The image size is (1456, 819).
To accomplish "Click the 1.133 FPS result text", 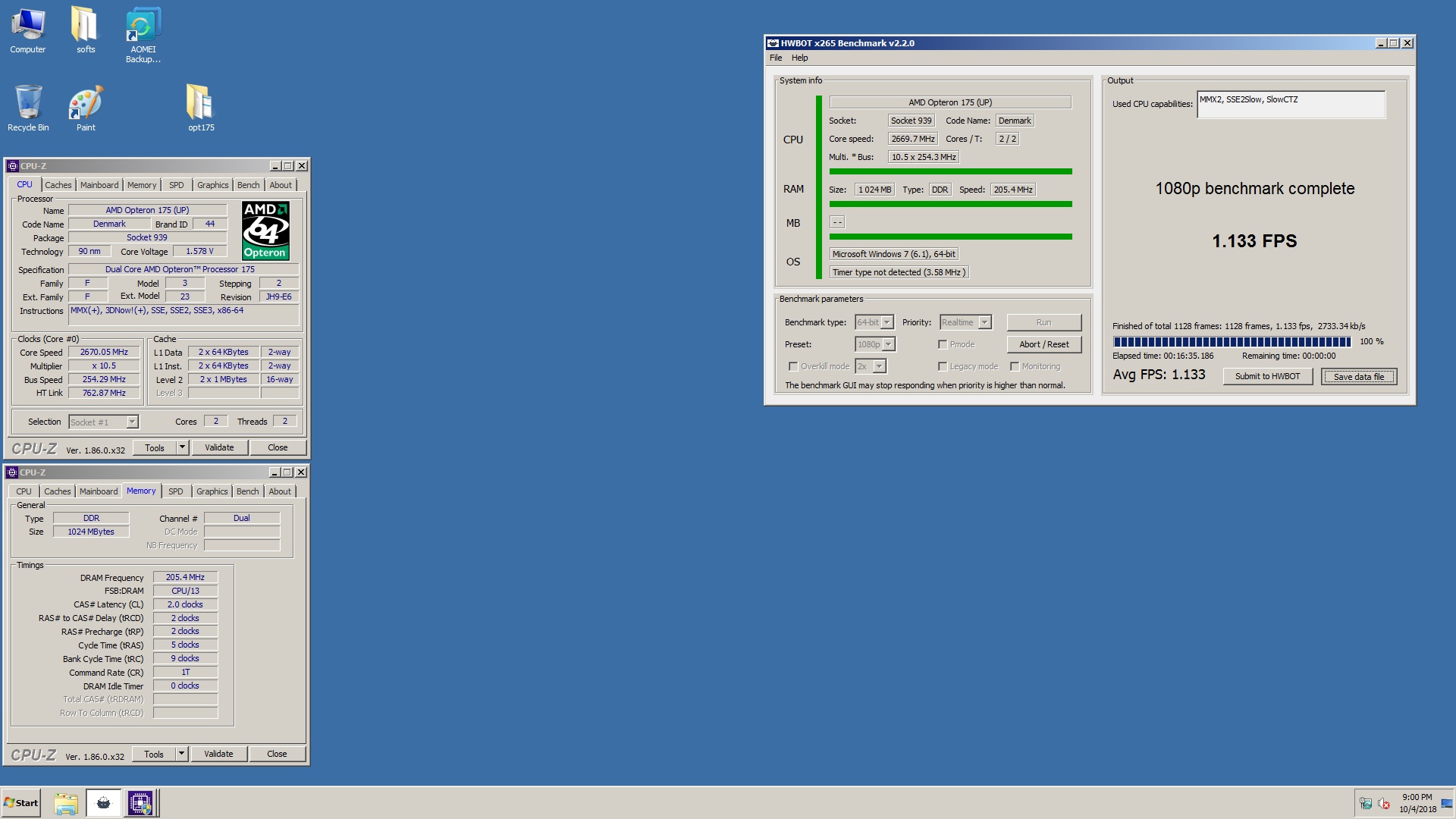I will coord(1254,241).
